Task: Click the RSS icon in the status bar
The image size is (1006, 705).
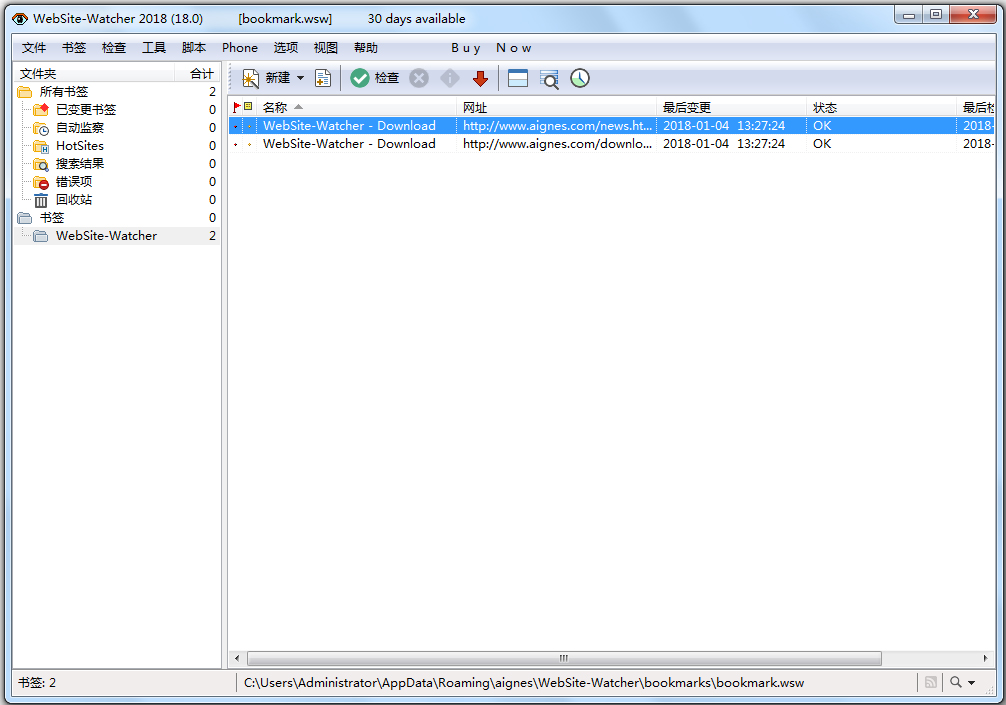Action: coord(931,682)
